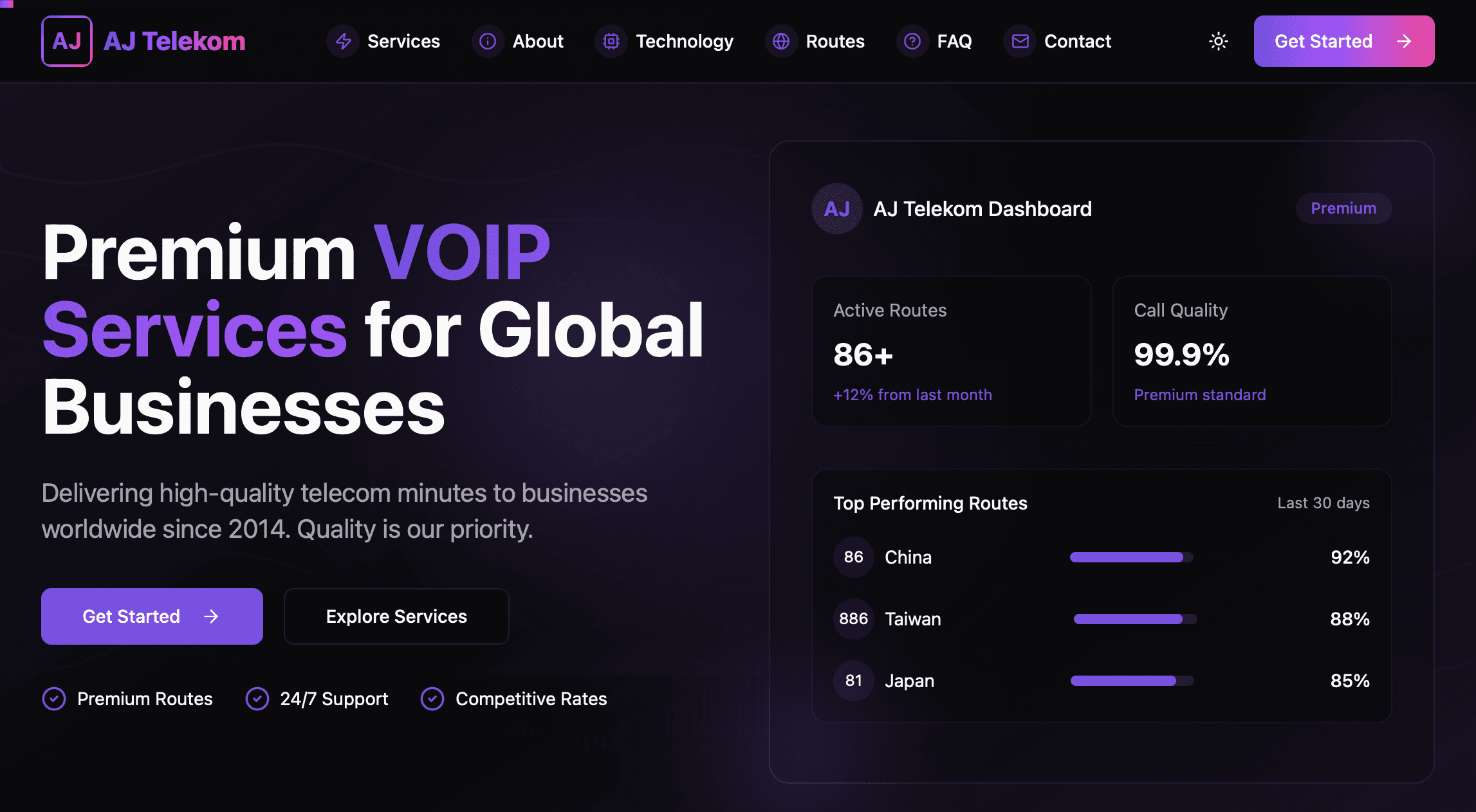Open the Technology nav menu item
Screen dimensions: 1476x812
[684, 41]
